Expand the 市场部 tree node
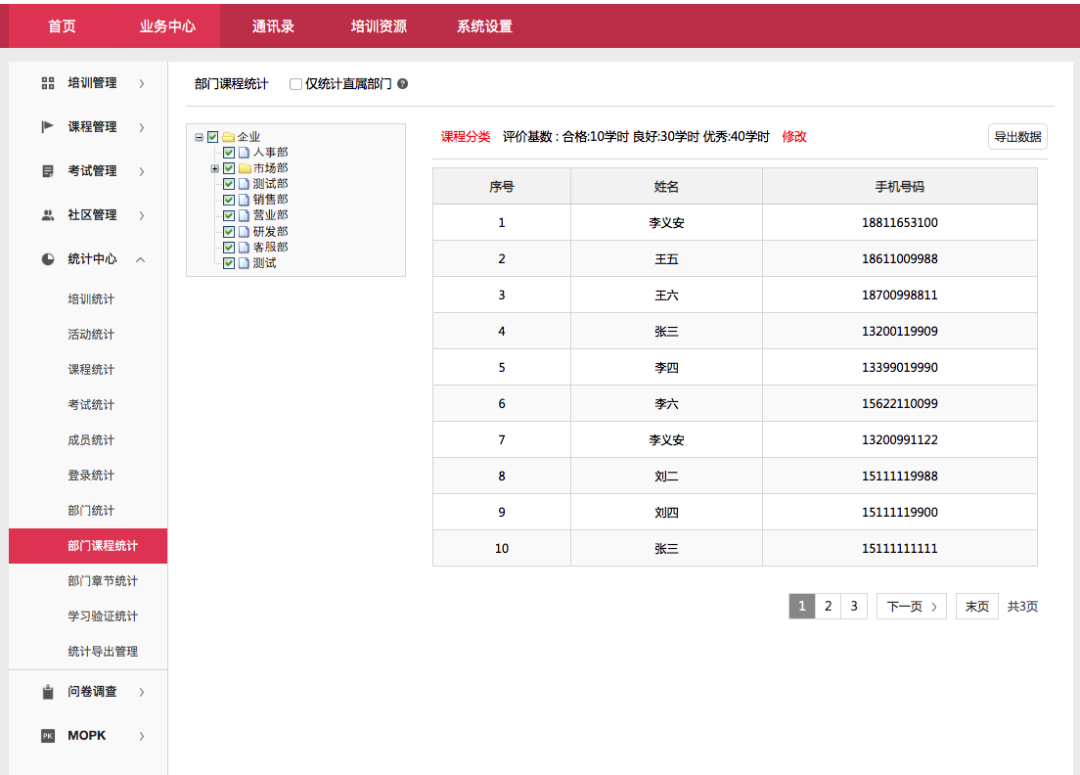Image resolution: width=1080 pixels, height=775 pixels. coord(214,169)
